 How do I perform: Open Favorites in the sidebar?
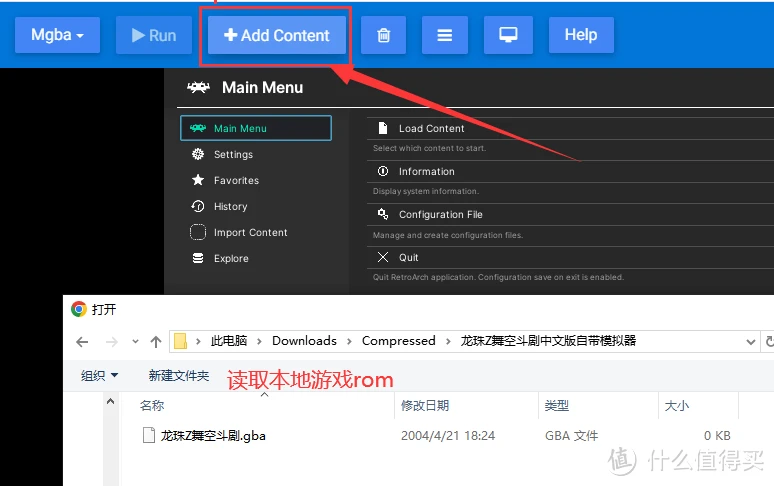[236, 181]
